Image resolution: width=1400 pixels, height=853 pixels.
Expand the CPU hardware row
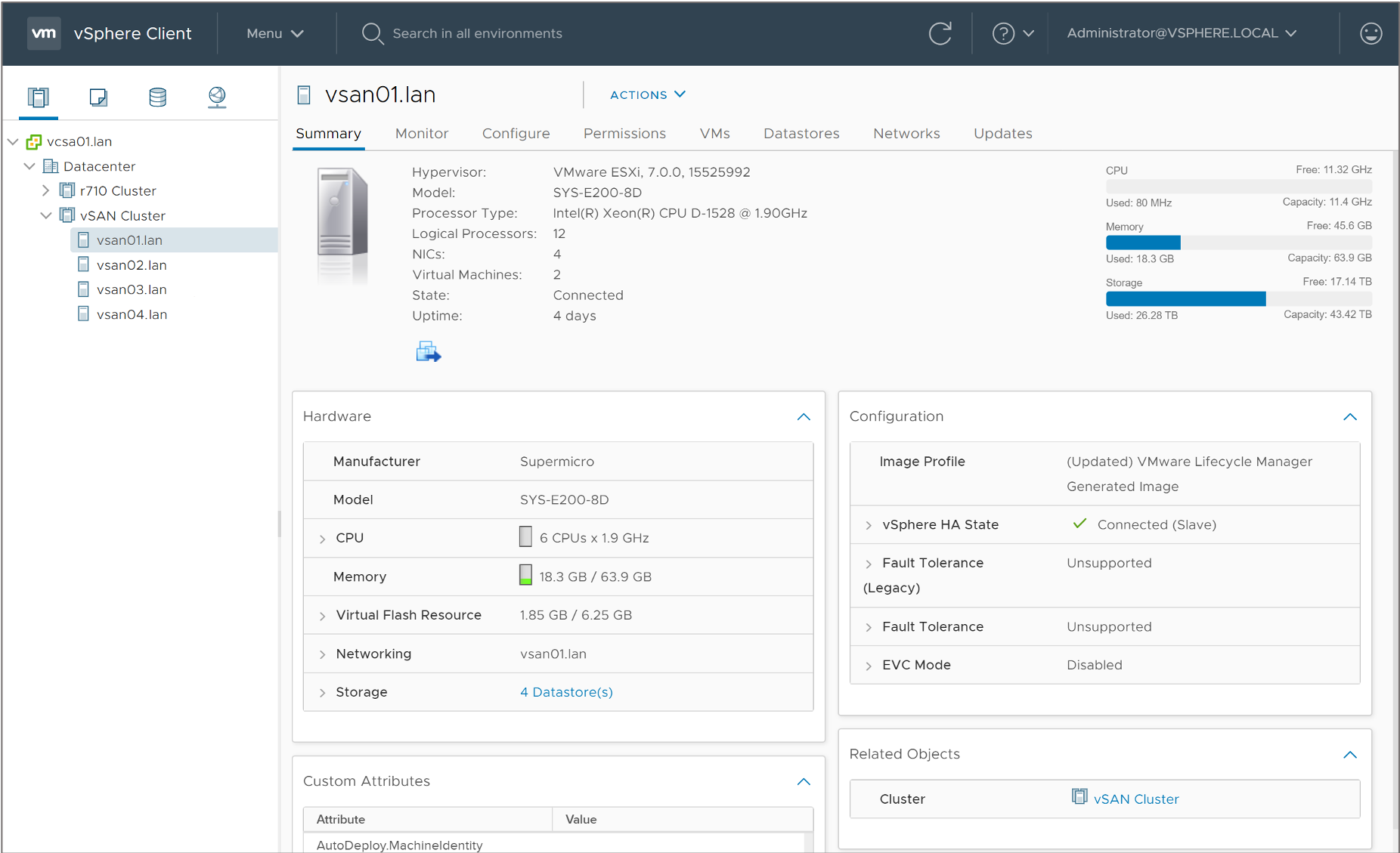pos(323,539)
